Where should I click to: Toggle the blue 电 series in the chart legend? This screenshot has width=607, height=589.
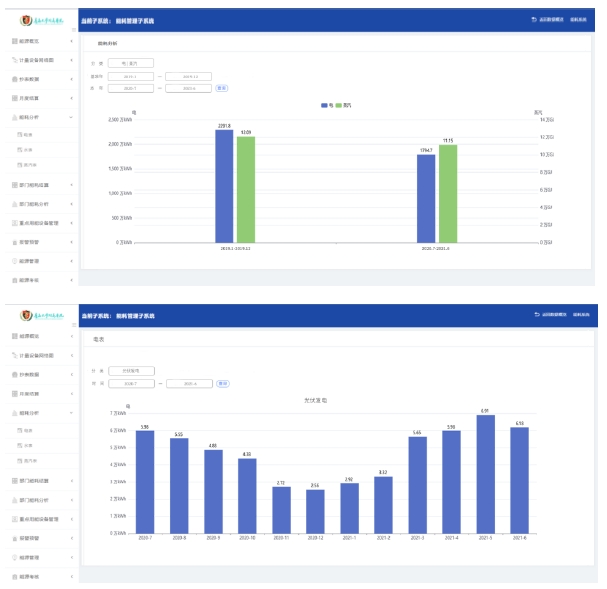pos(324,104)
